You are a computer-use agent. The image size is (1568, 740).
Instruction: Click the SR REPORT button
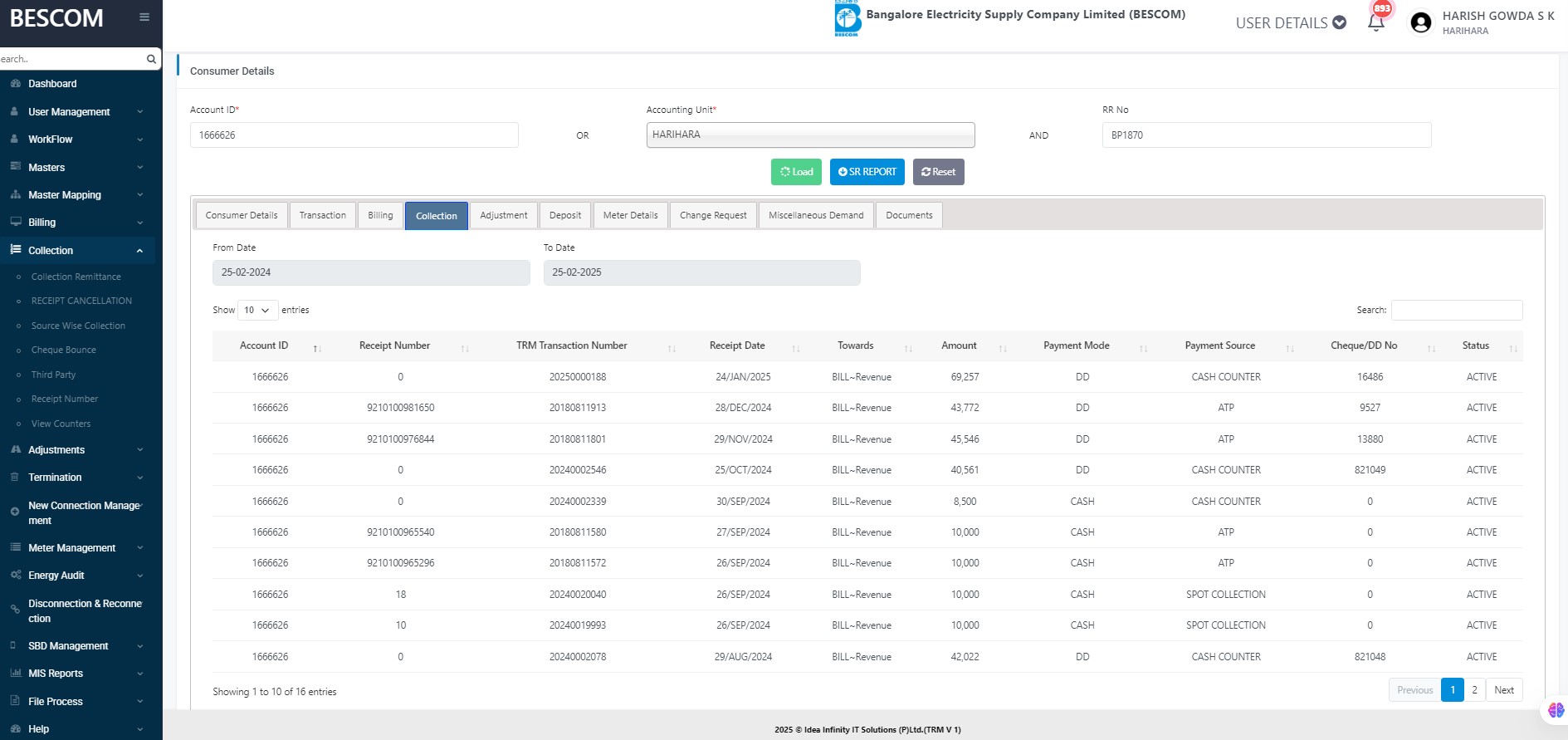coord(867,172)
